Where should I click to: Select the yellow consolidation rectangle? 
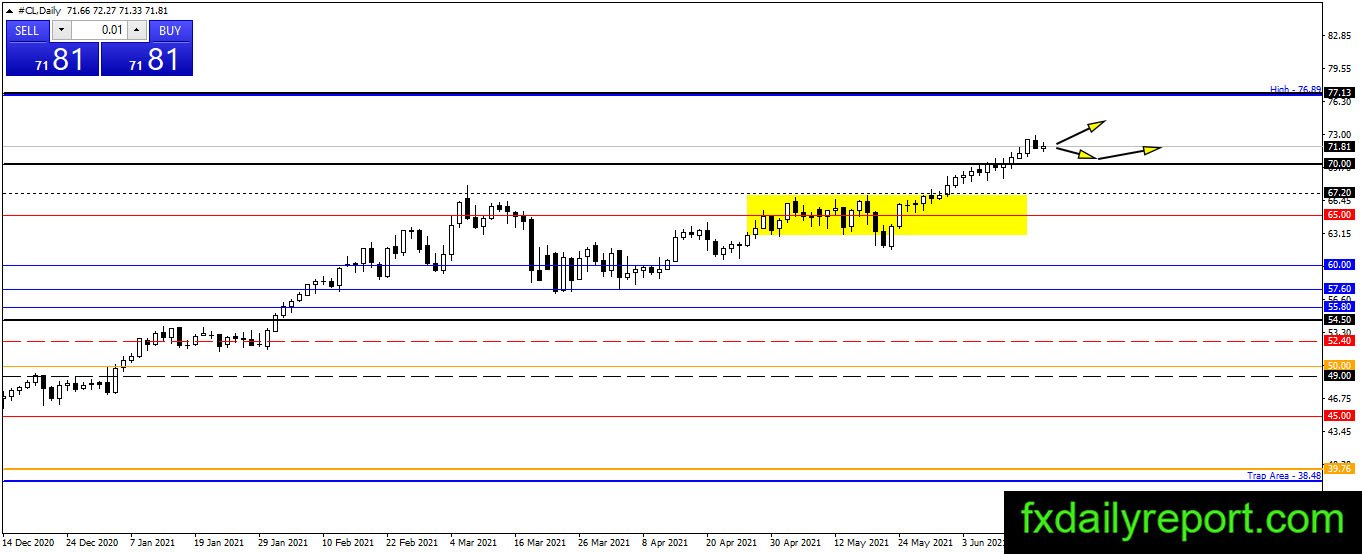[x=887, y=214]
